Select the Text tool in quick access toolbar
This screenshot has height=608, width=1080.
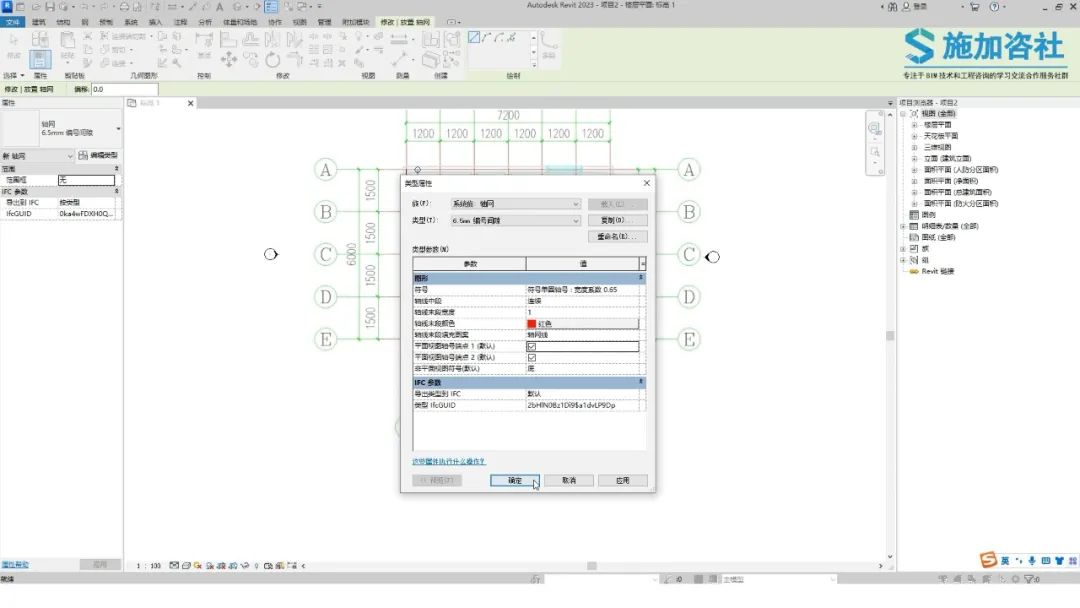[220, 7]
